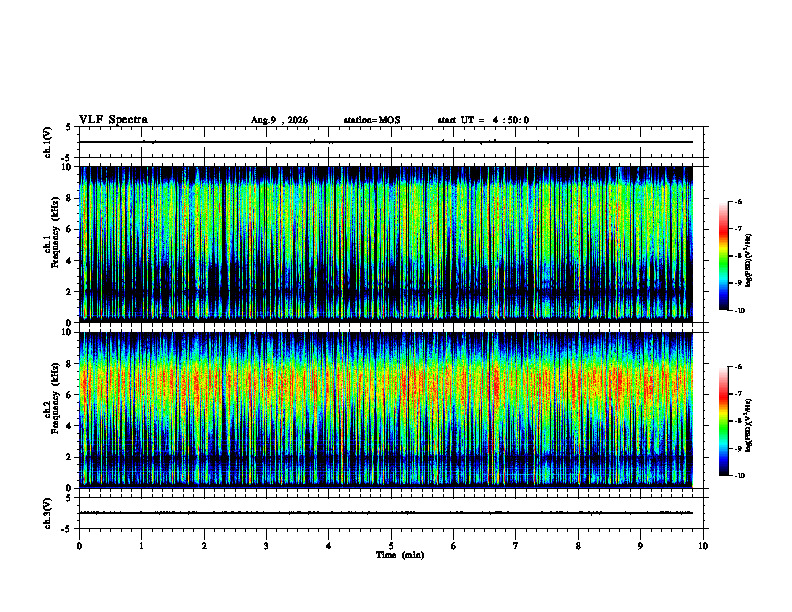Click time axis tick label "7"
Screen dimensions: 792x612
click(x=516, y=546)
